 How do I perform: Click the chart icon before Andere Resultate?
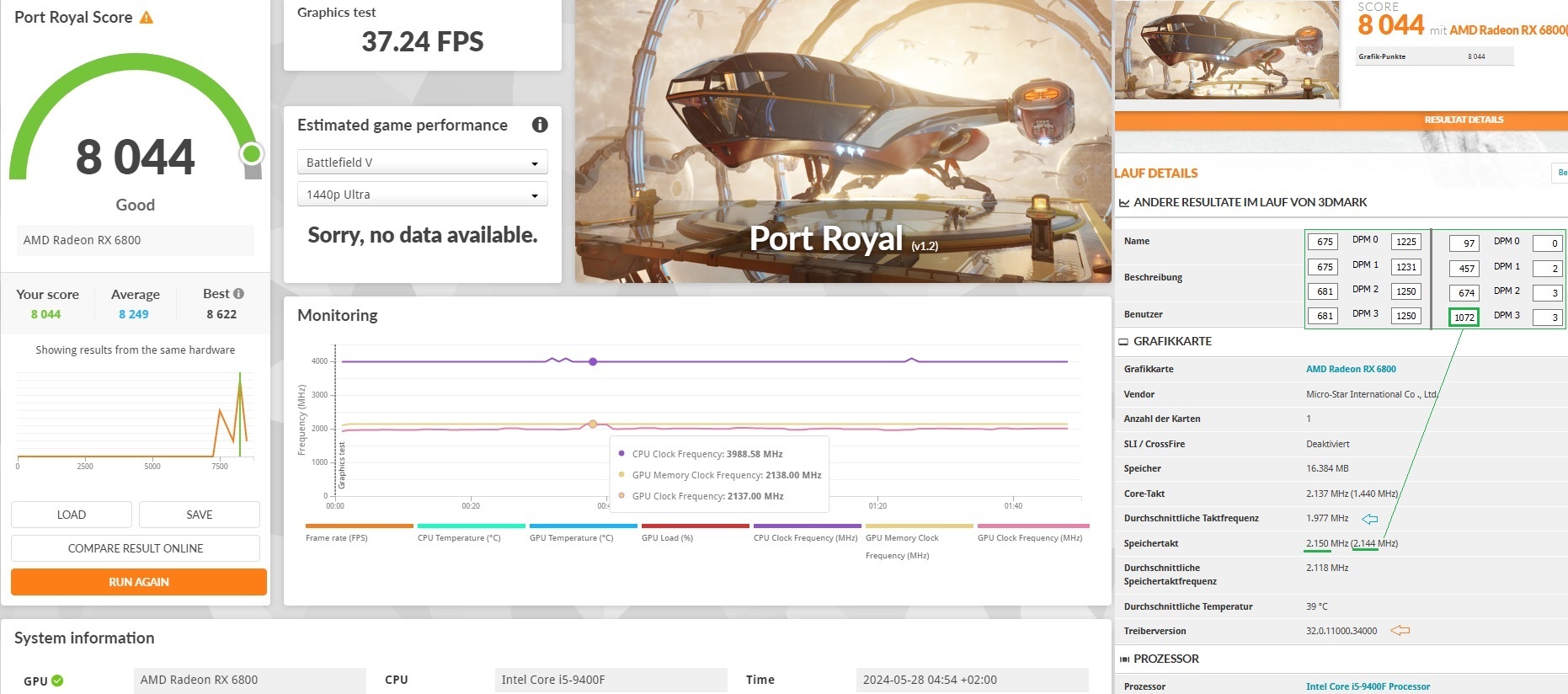pos(1123,202)
